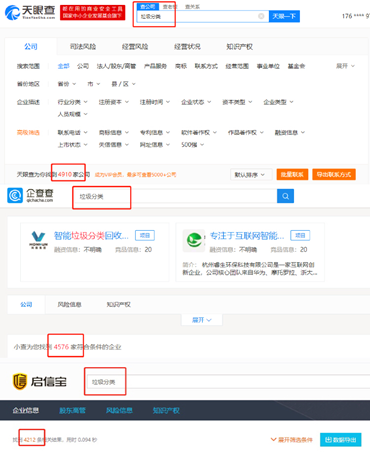
Task: Open the 默认排序 sort dropdown
Action: (251, 175)
